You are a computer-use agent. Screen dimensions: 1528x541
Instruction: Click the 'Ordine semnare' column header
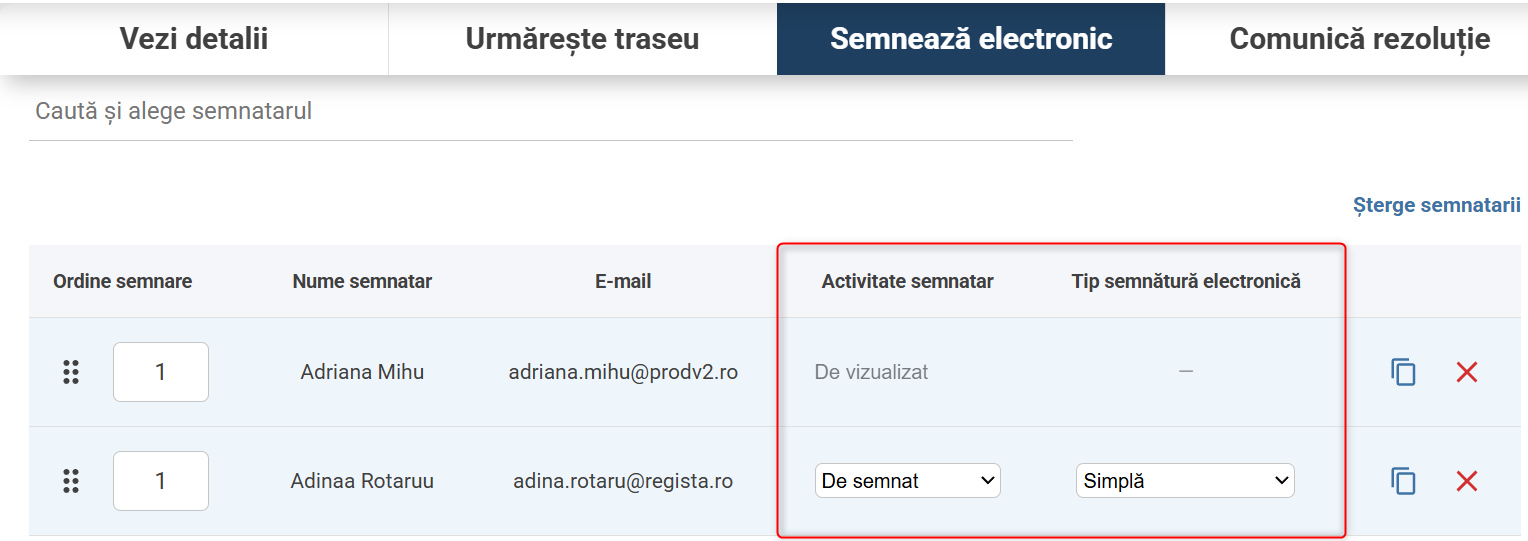pos(122,281)
